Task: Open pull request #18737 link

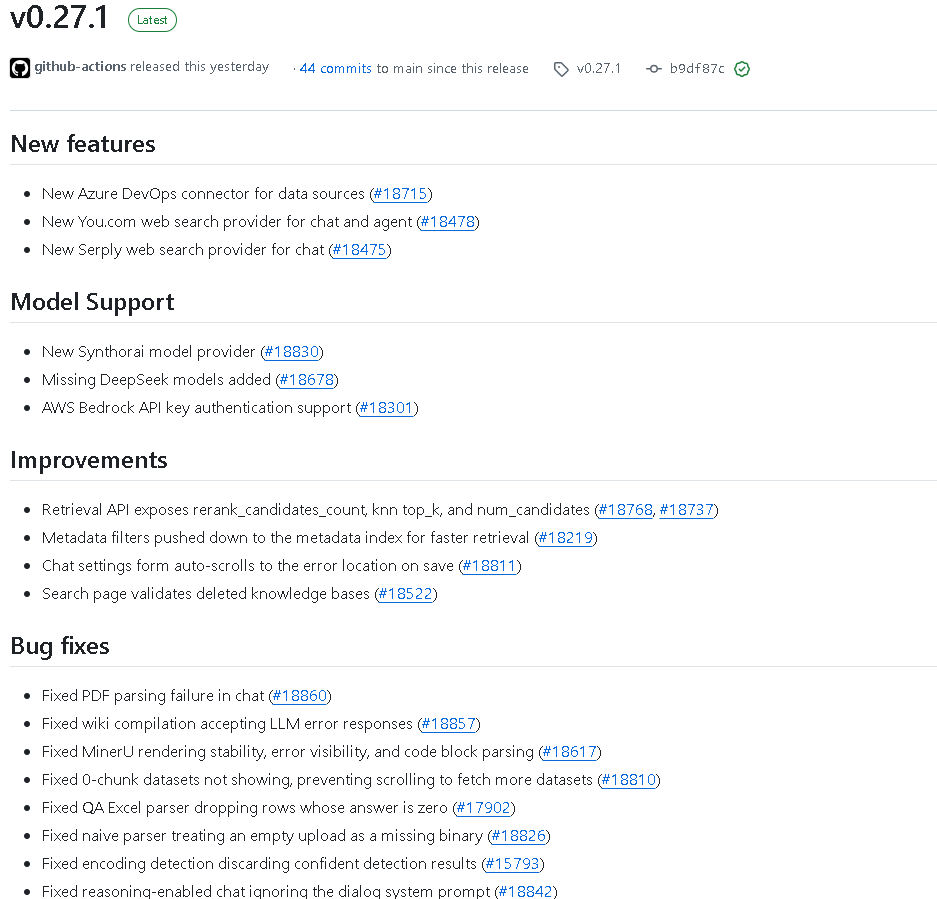Action: coord(687,510)
